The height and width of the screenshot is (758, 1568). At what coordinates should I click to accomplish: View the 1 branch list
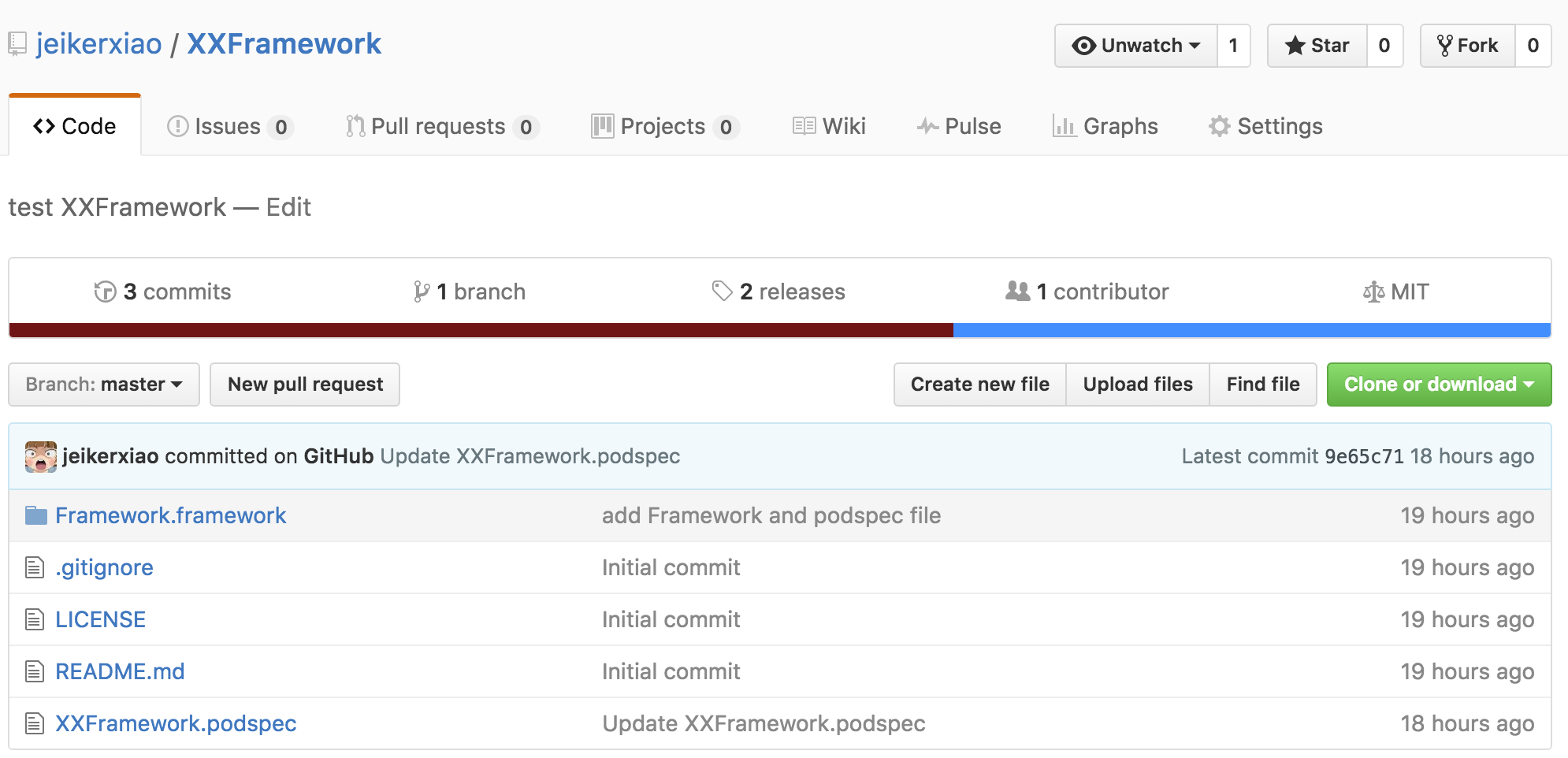pos(469,292)
